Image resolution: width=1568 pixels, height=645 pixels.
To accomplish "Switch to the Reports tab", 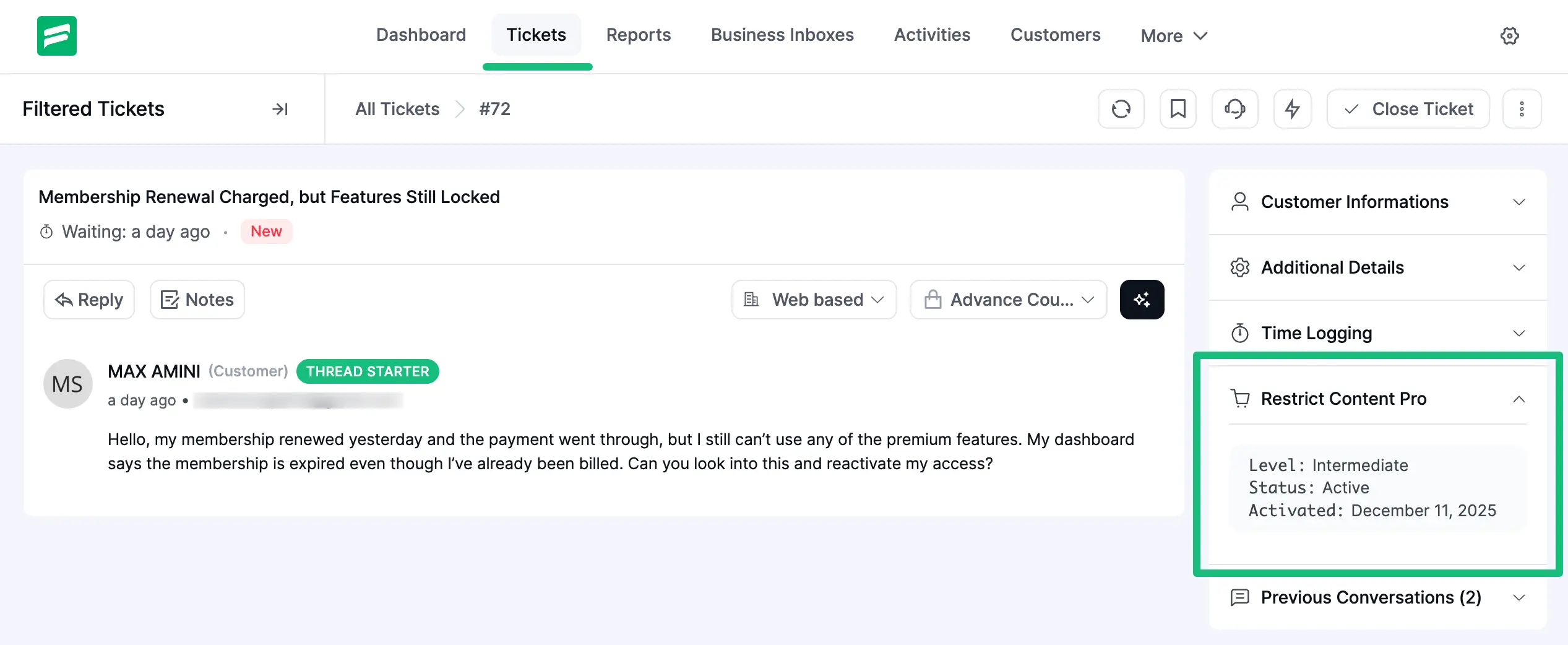I will point(639,35).
